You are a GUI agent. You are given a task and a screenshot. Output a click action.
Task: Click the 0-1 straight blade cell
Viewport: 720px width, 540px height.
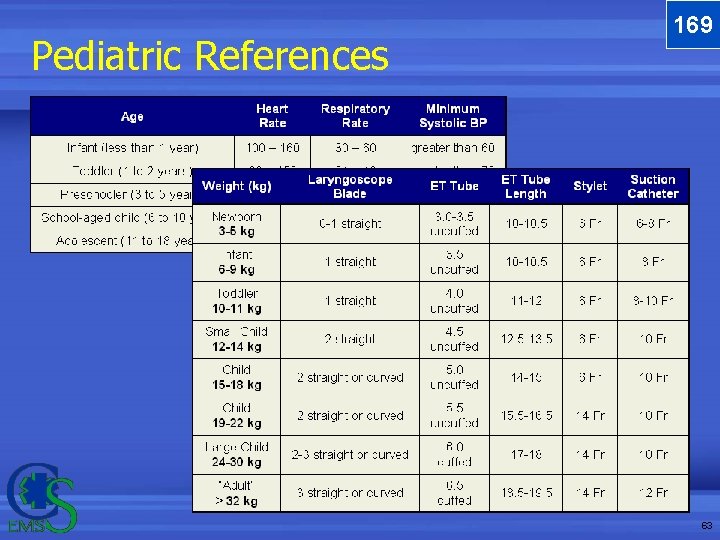tap(350, 224)
